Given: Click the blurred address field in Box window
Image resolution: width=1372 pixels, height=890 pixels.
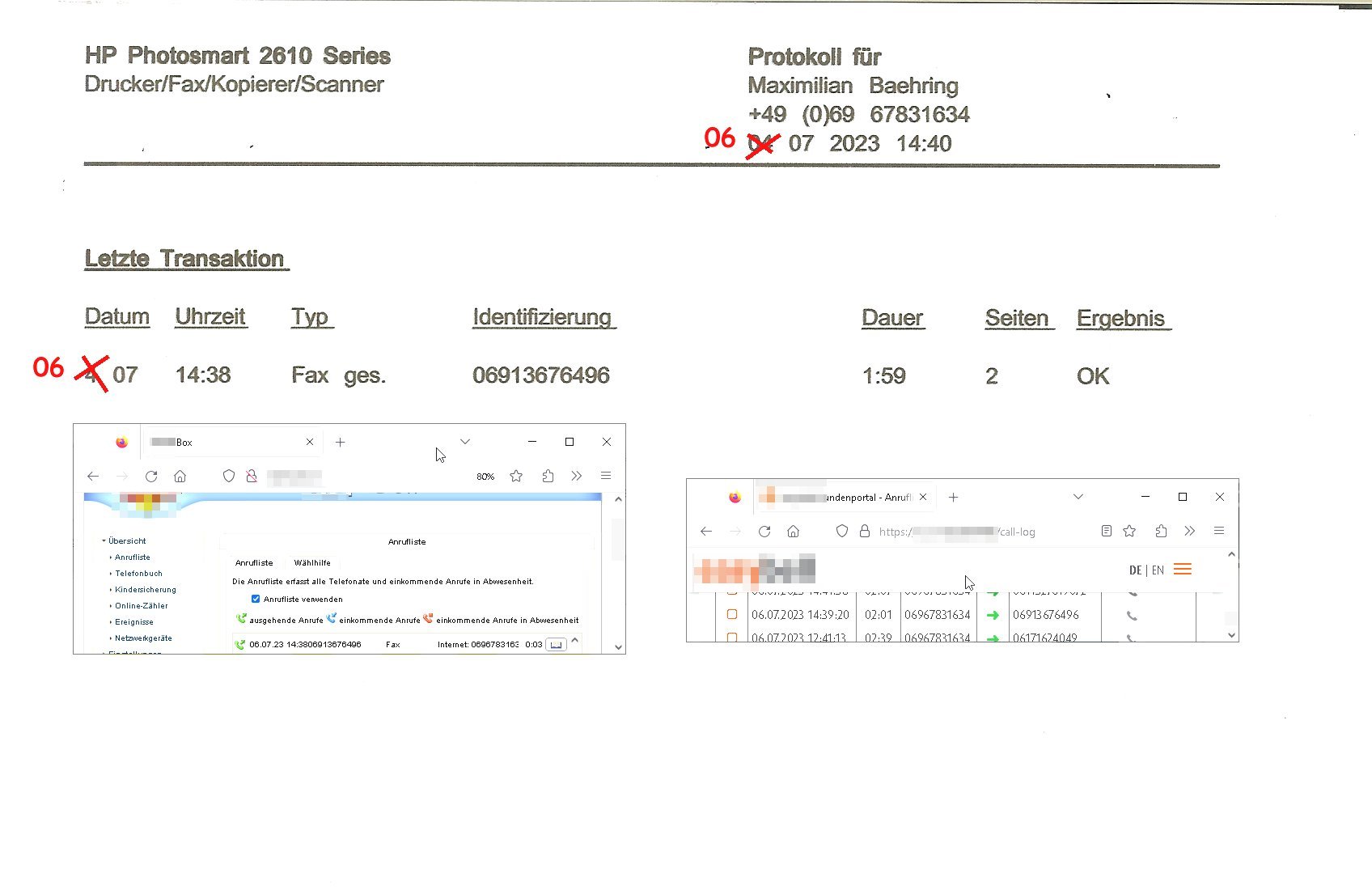Looking at the screenshot, I should (294, 477).
